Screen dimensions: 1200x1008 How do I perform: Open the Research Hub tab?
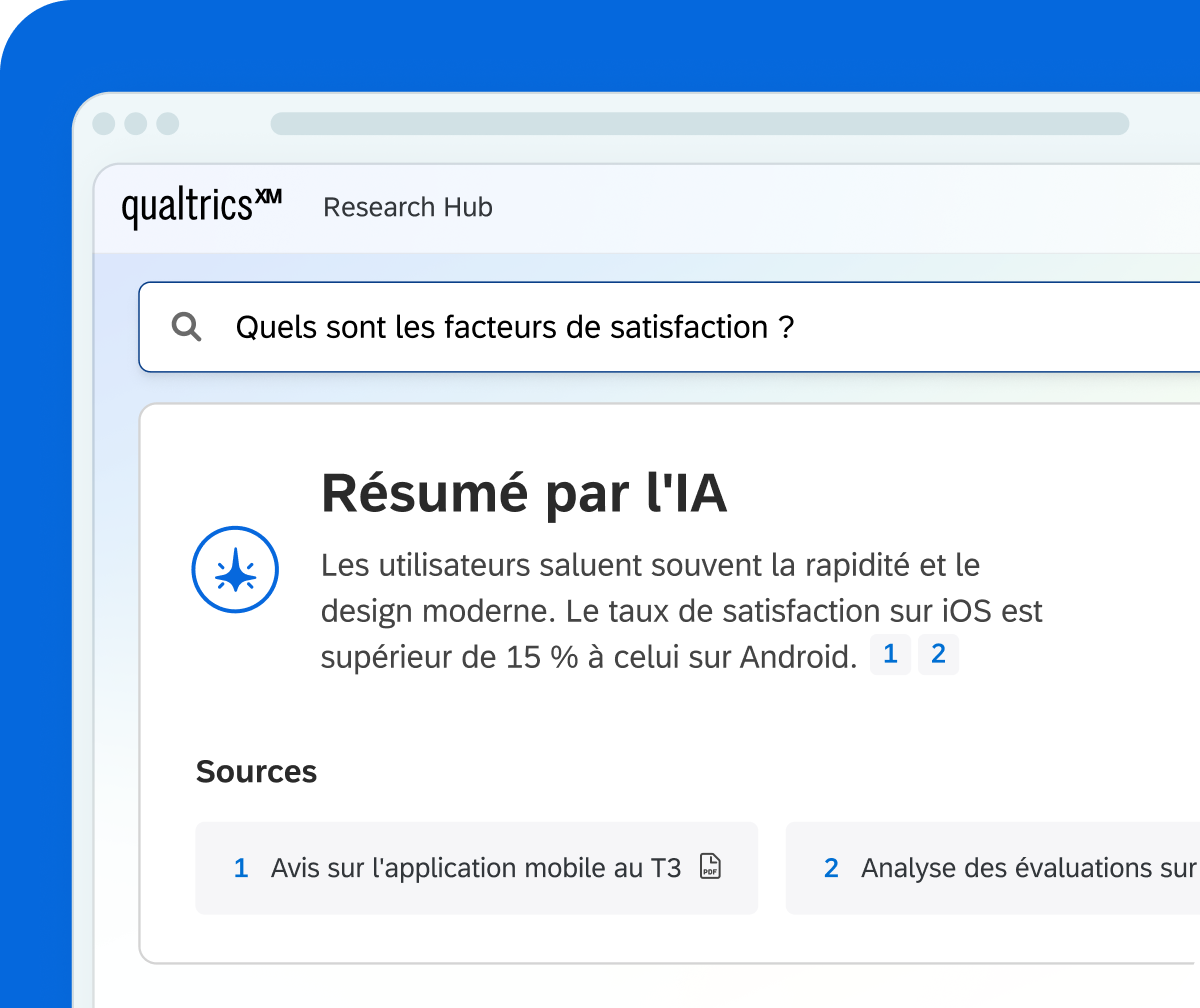[x=408, y=207]
